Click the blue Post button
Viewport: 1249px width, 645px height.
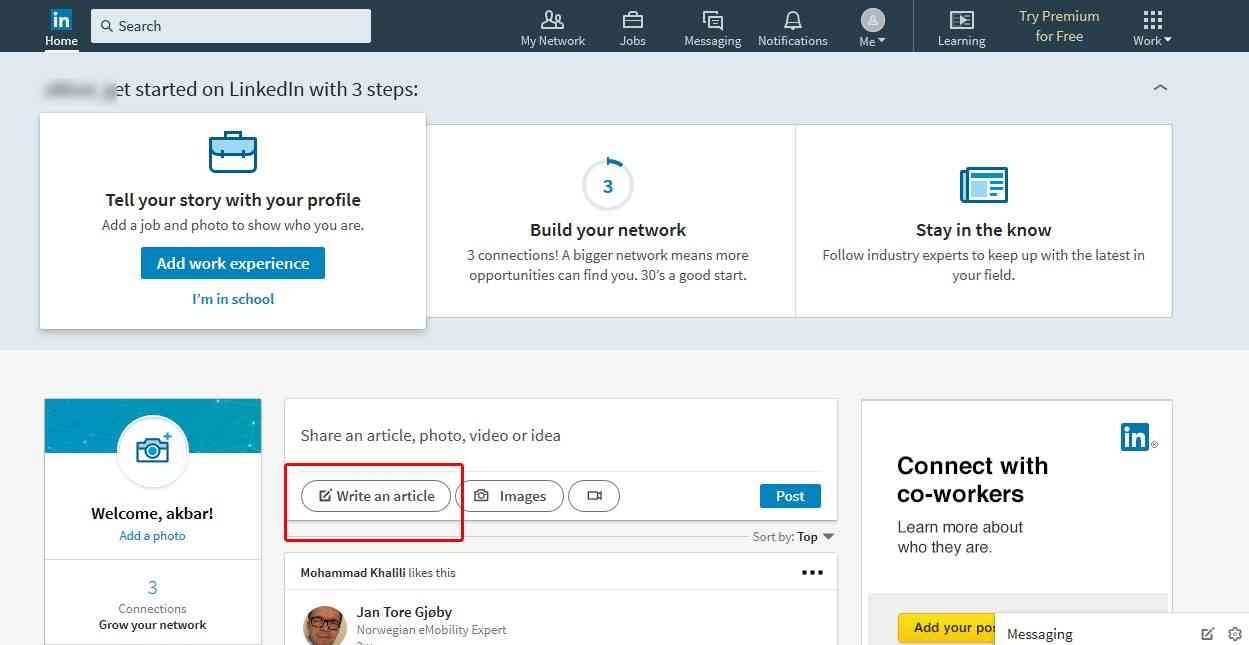tap(790, 496)
